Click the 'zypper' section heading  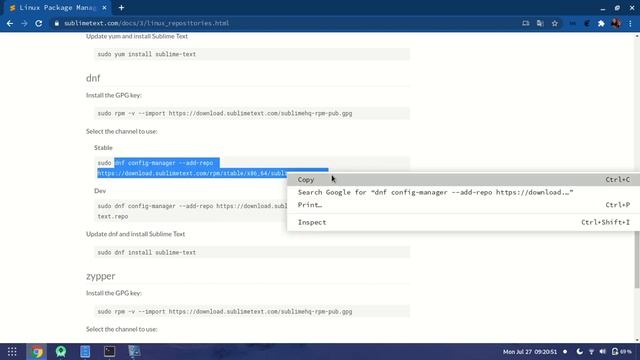[100, 276]
